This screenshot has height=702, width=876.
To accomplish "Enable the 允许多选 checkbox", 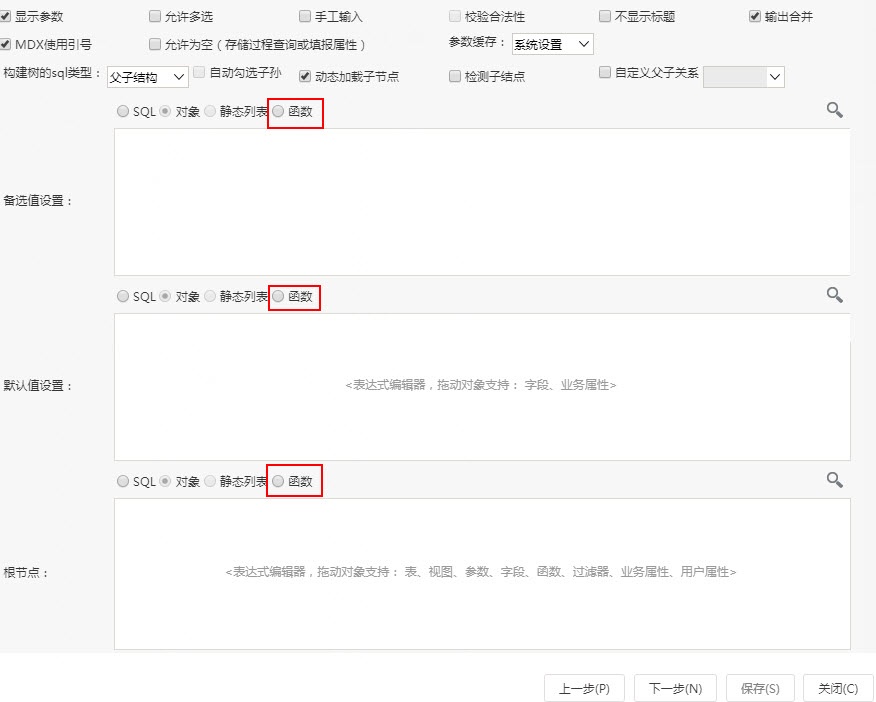I will tap(155, 16).
